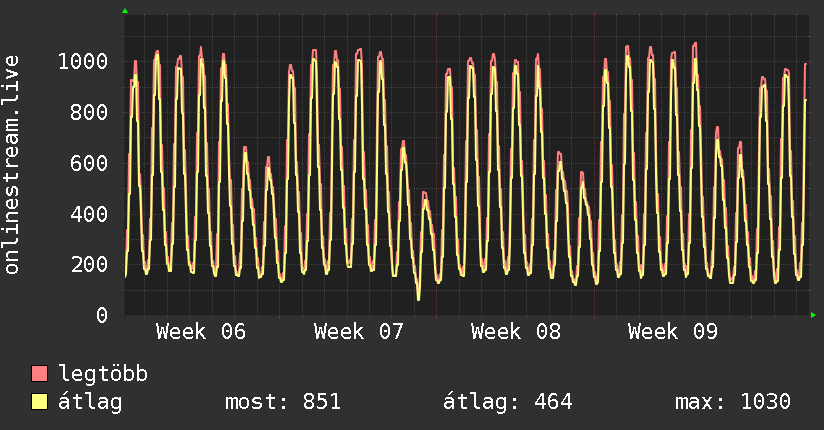Viewport: 824px width, 430px height.
Task: Click the 400 y-axis value
Action: (x=89, y=214)
